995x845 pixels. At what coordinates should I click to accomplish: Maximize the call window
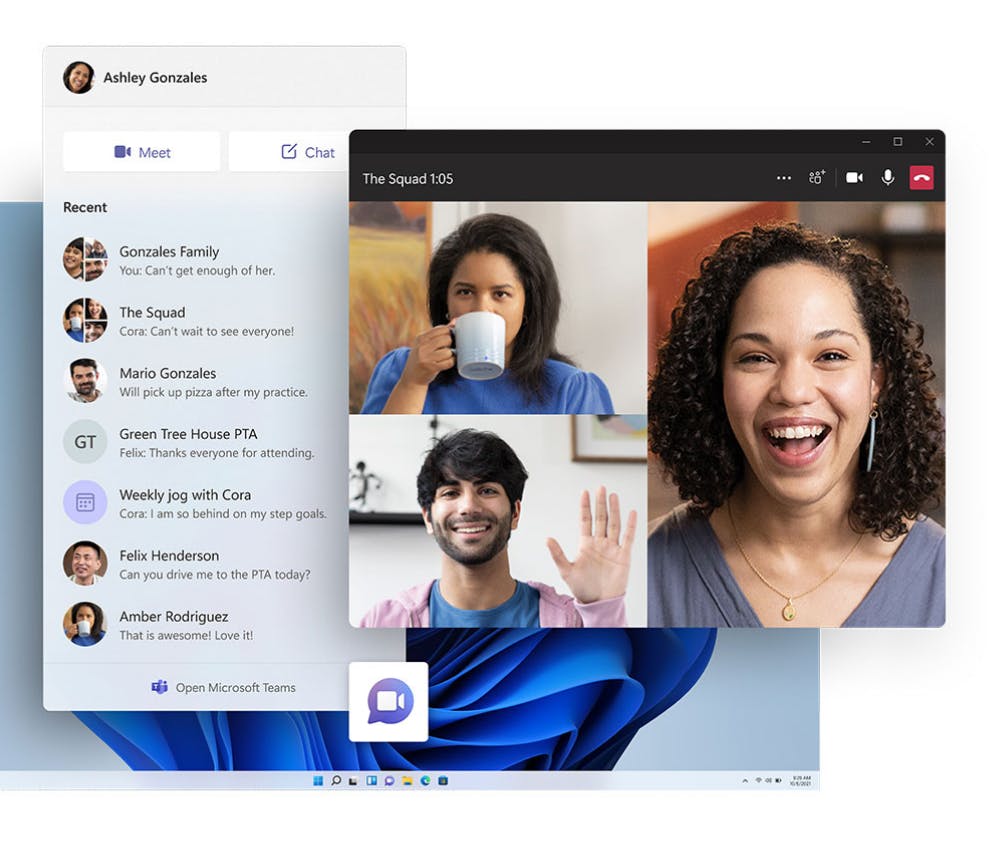pyautogui.click(x=898, y=142)
